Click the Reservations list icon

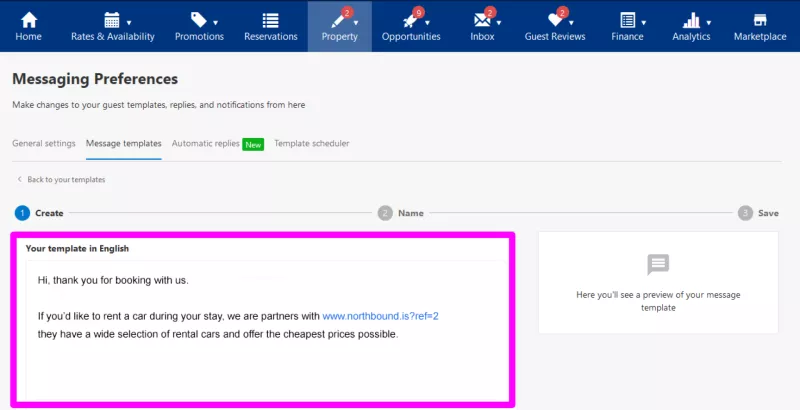pos(270,20)
